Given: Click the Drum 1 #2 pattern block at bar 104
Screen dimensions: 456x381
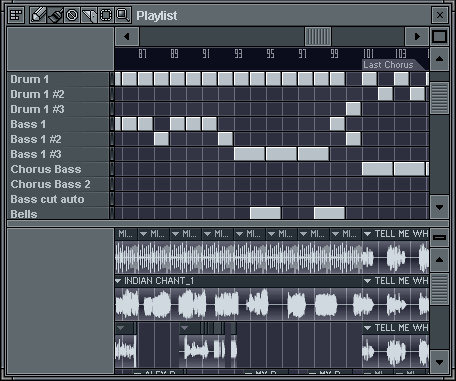Looking at the screenshot, I should click(x=417, y=94).
